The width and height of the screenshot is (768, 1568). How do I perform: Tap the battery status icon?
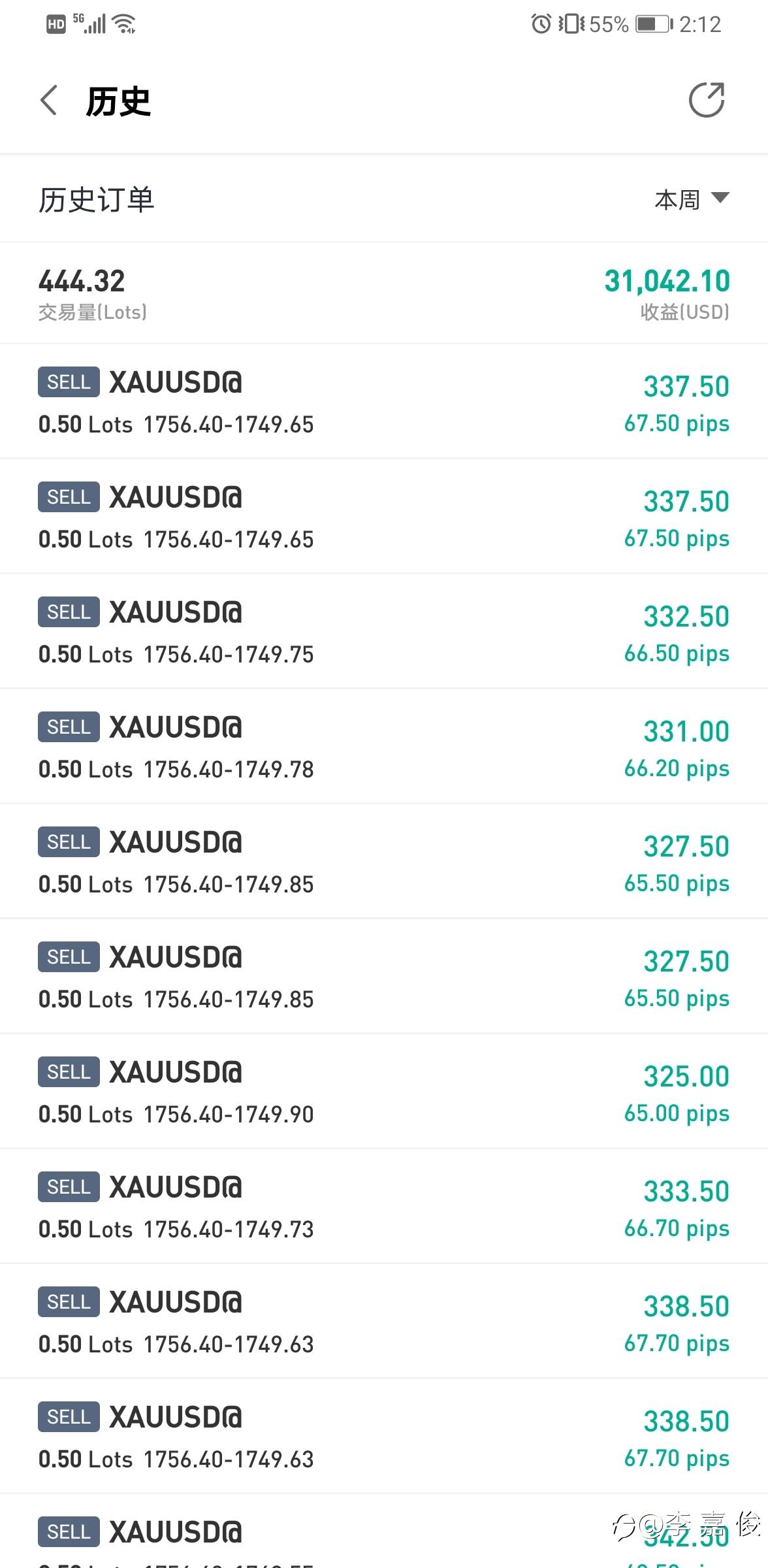click(654, 25)
